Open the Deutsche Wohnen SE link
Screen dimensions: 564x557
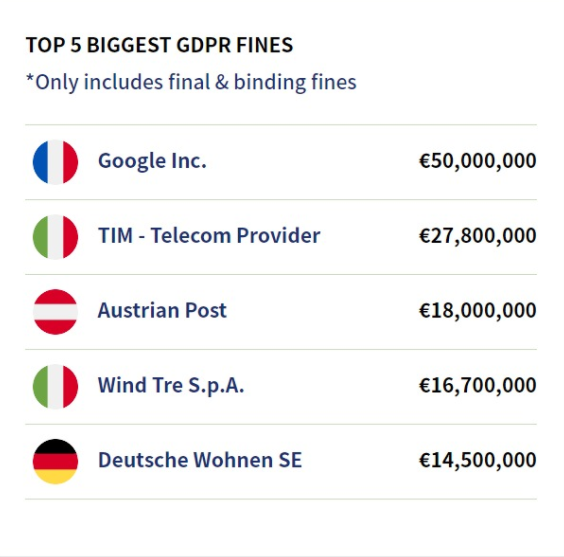pyautogui.click(x=200, y=460)
